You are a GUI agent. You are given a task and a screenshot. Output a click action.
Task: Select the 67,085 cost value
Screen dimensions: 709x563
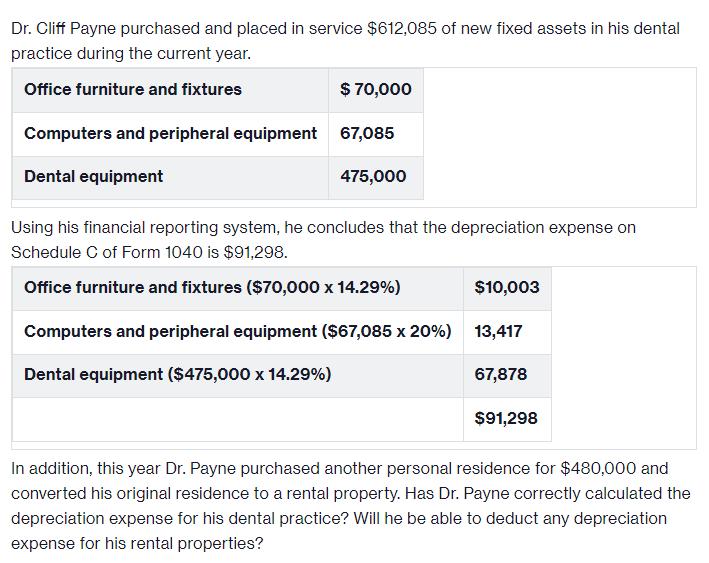pyautogui.click(x=367, y=133)
